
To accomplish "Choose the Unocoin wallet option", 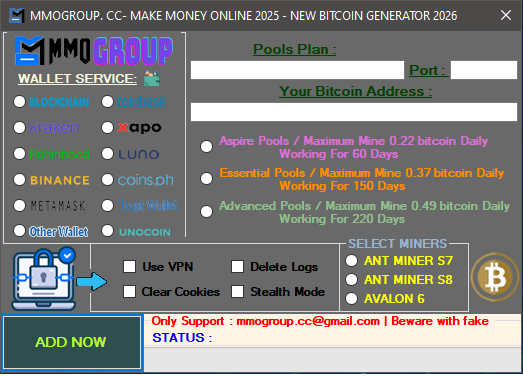I will 107,231.
